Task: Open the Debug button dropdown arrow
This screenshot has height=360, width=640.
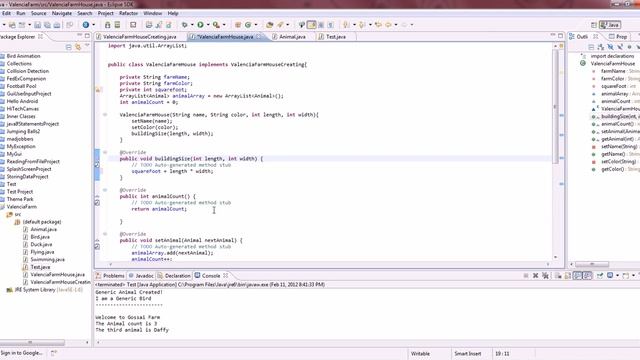Action: tap(192, 25)
